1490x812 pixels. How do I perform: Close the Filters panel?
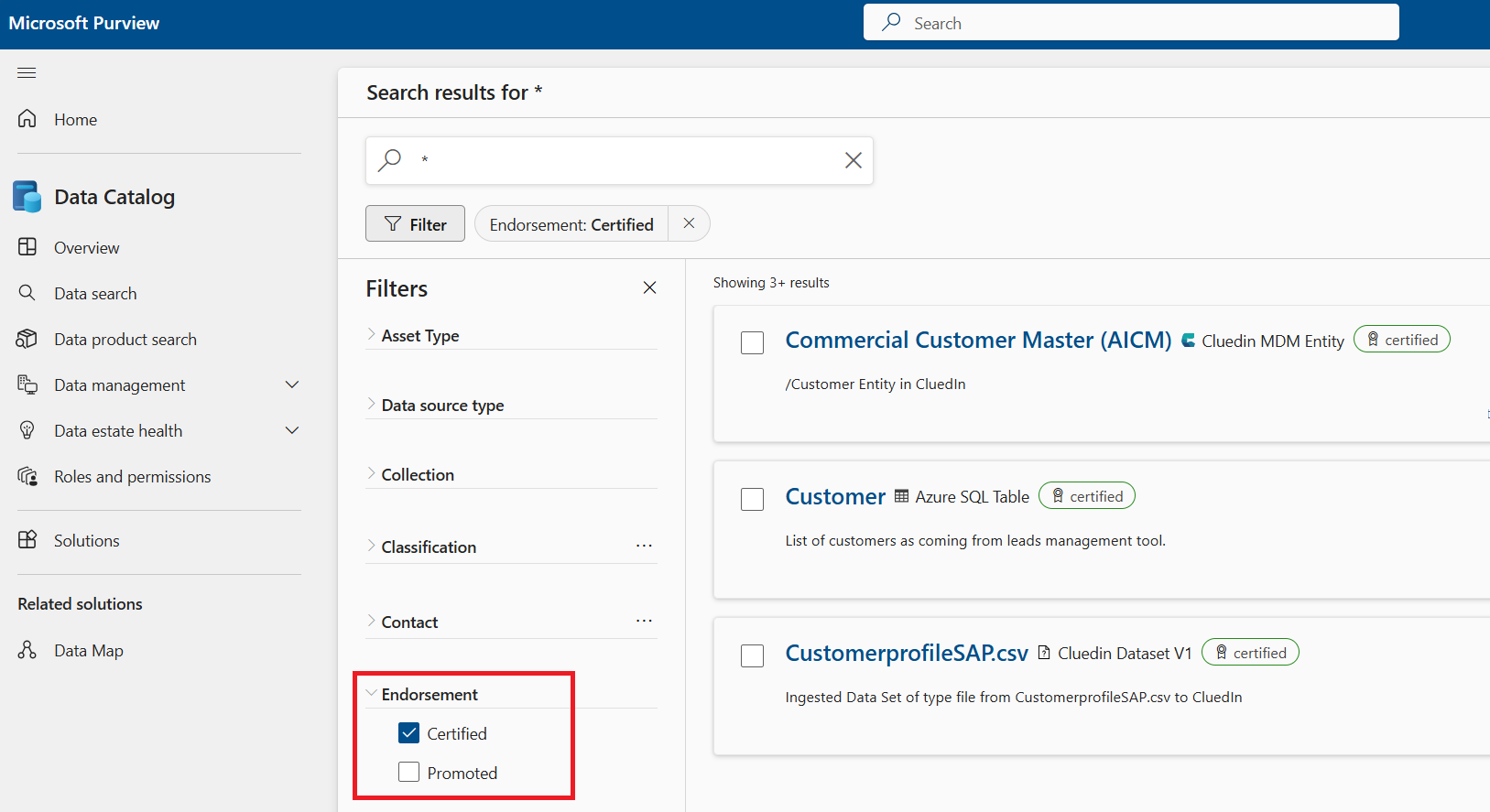(x=649, y=287)
